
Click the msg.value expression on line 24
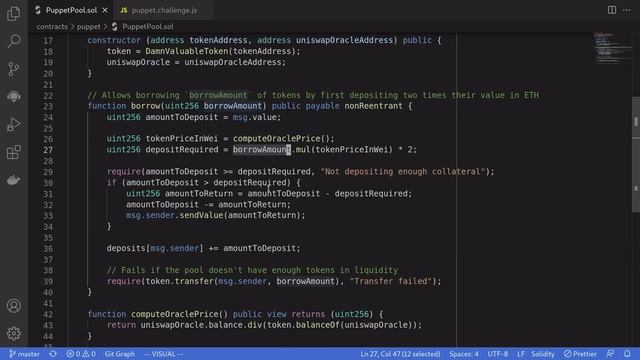click(x=256, y=118)
